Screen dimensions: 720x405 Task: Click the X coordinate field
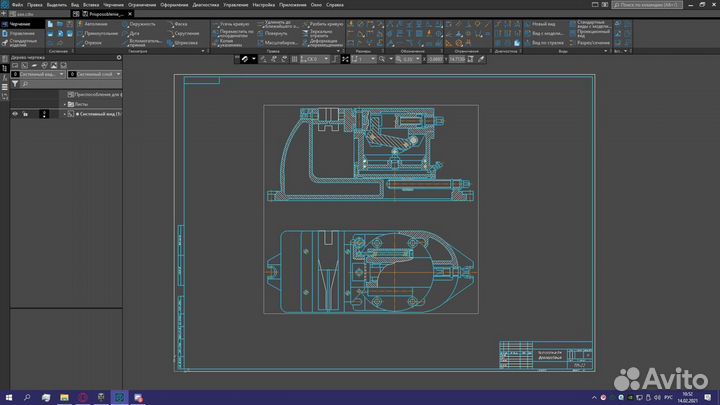435,59
